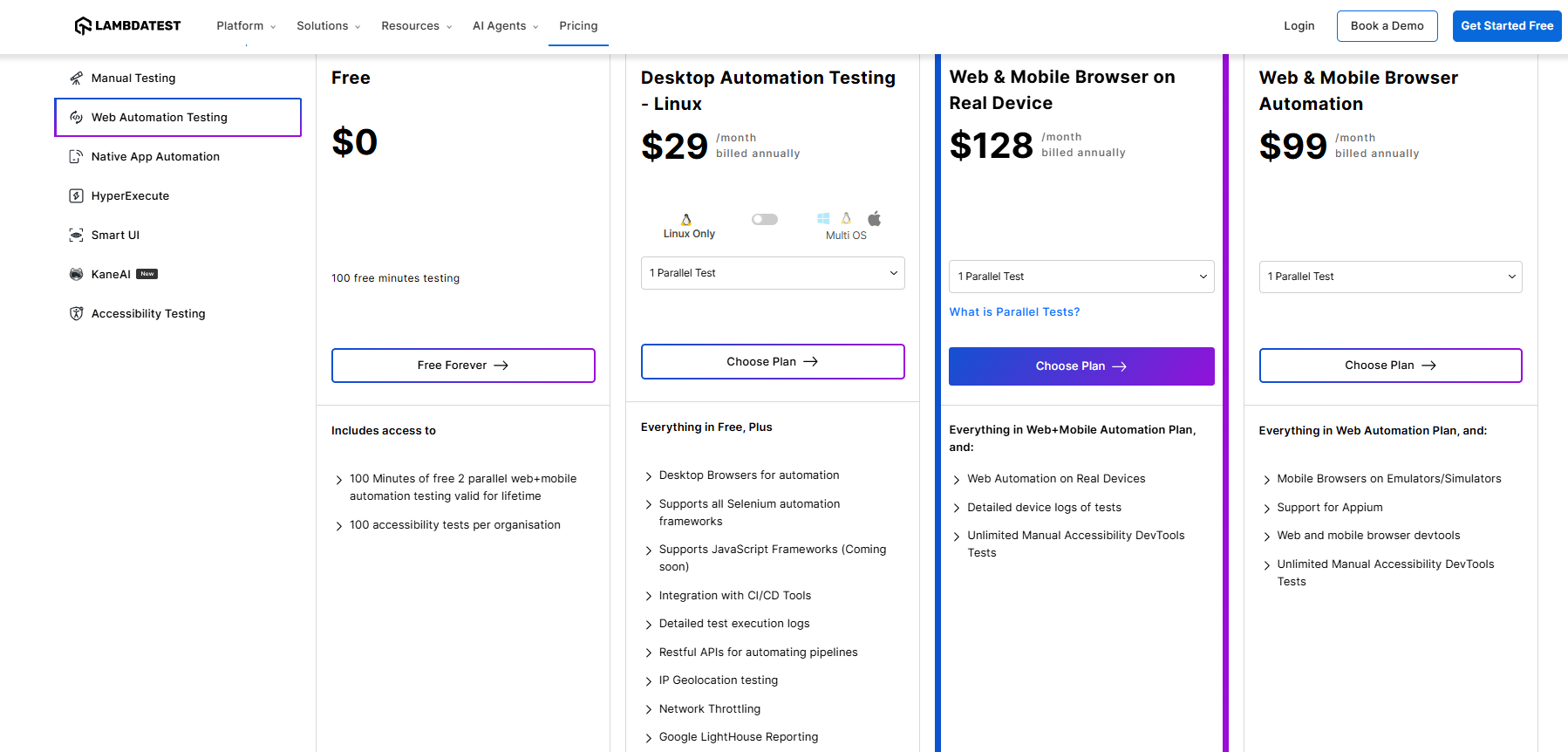This screenshot has width=1568, height=752.
Task: Select the Smart UI eye icon
Action: pos(77,235)
